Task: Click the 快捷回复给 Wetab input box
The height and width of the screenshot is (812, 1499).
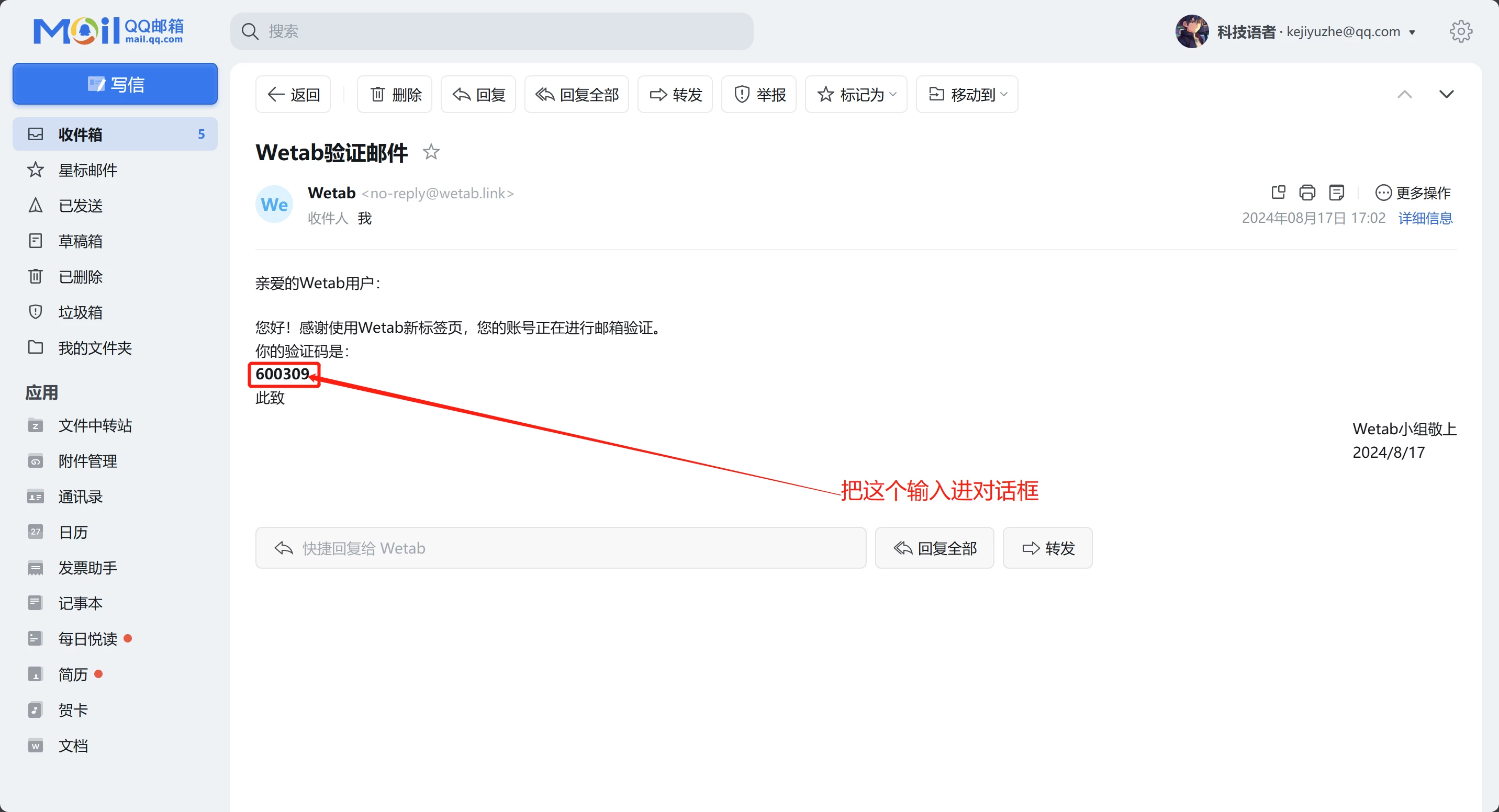Action: [561, 548]
